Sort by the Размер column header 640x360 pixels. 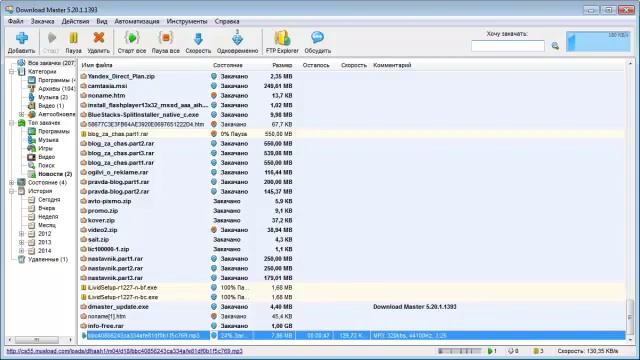pyautogui.click(x=282, y=65)
